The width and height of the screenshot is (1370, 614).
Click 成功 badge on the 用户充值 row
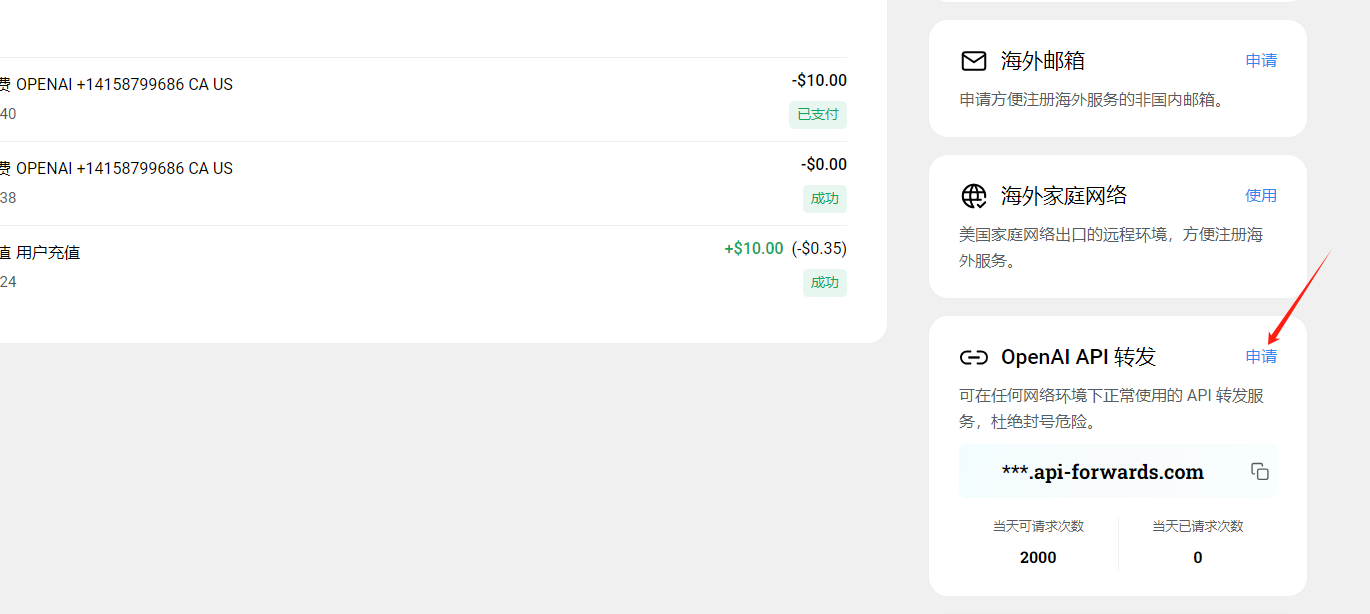click(825, 282)
